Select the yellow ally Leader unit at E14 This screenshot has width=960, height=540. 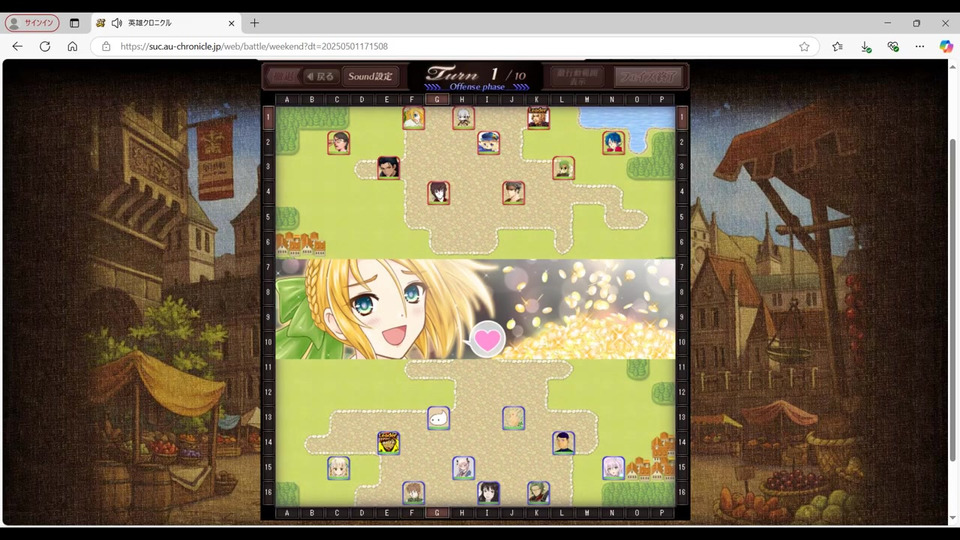389,443
